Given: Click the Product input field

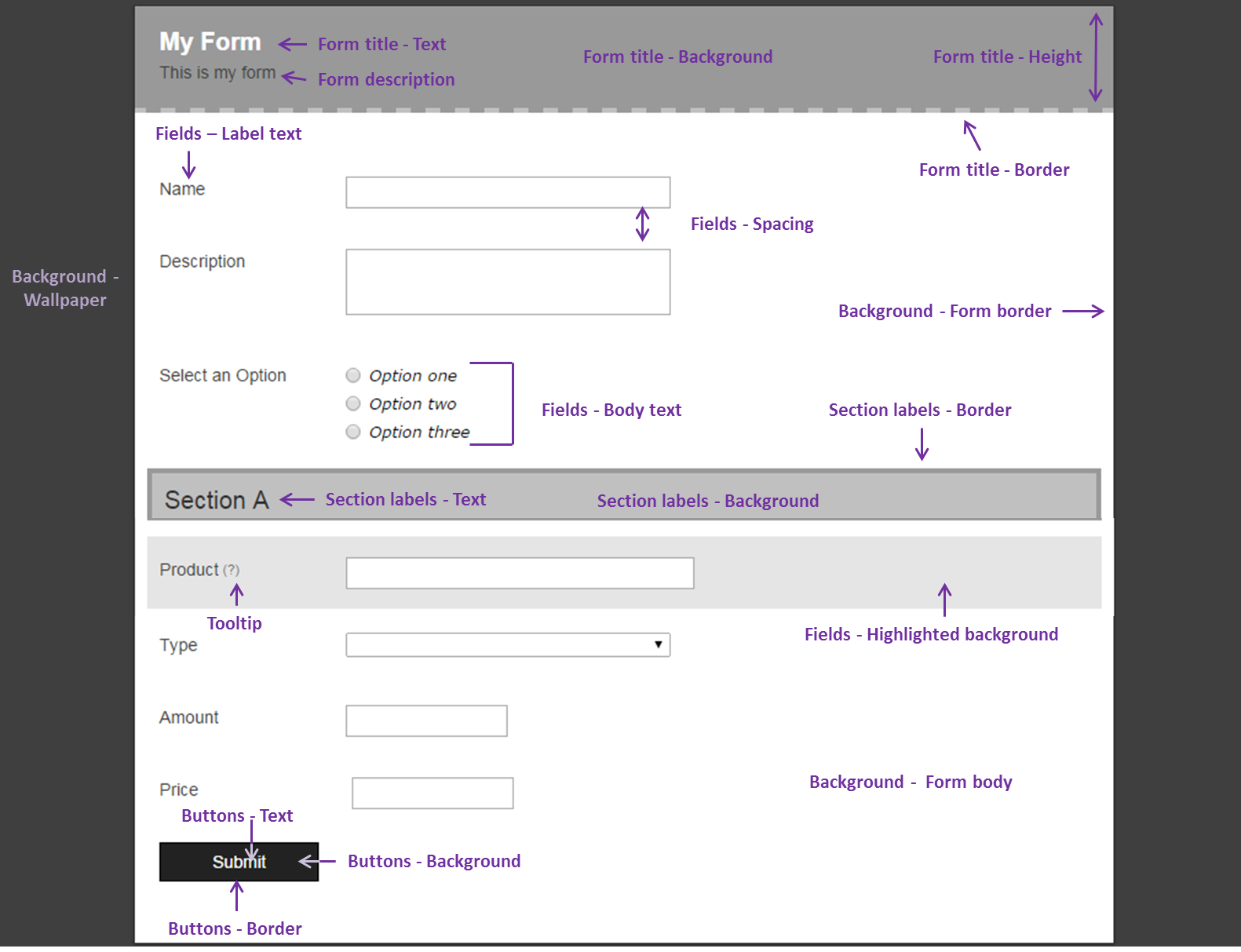Looking at the screenshot, I should tap(520, 573).
